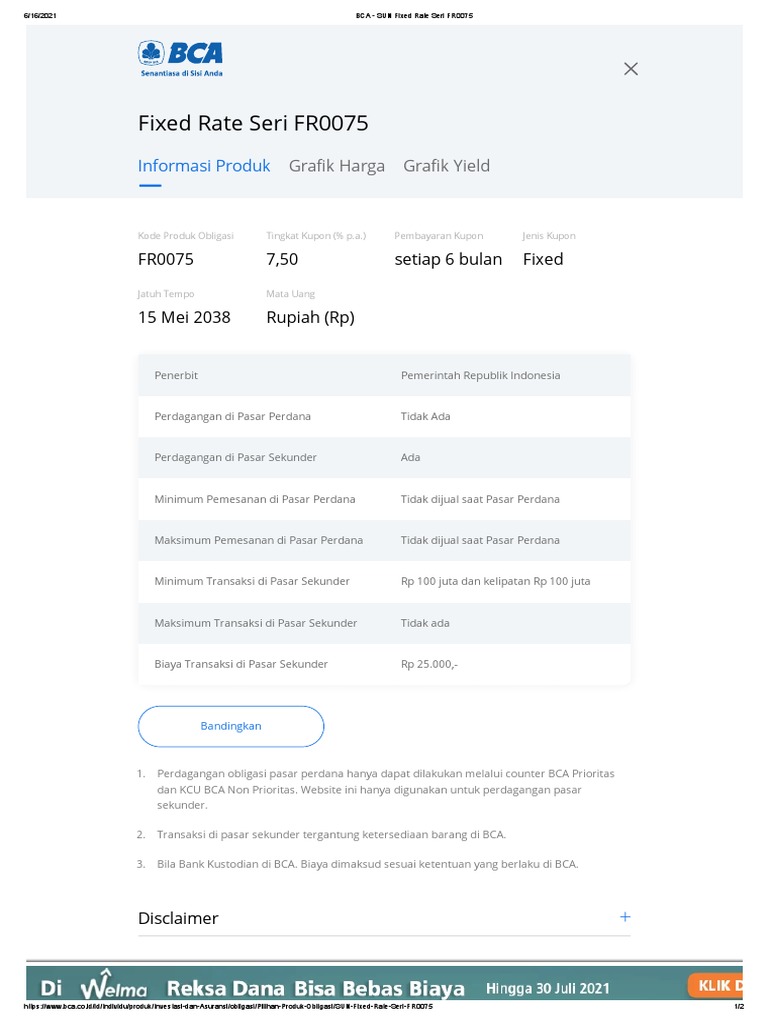Click the "Rp 25.000,-" transaction fee value
This screenshot has height=1024, width=768.
(429, 664)
